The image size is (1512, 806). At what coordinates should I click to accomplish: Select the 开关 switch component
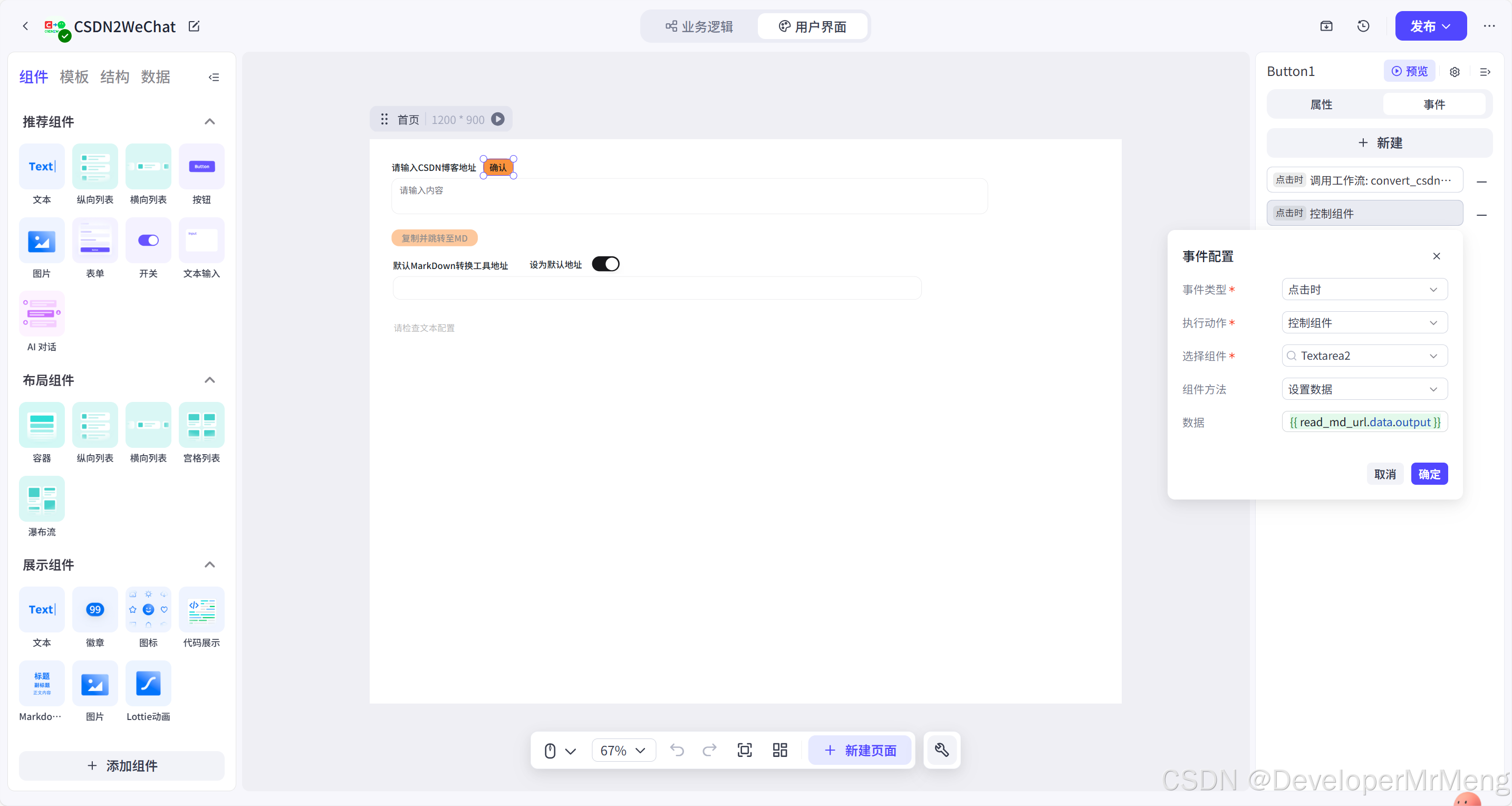[x=148, y=240]
